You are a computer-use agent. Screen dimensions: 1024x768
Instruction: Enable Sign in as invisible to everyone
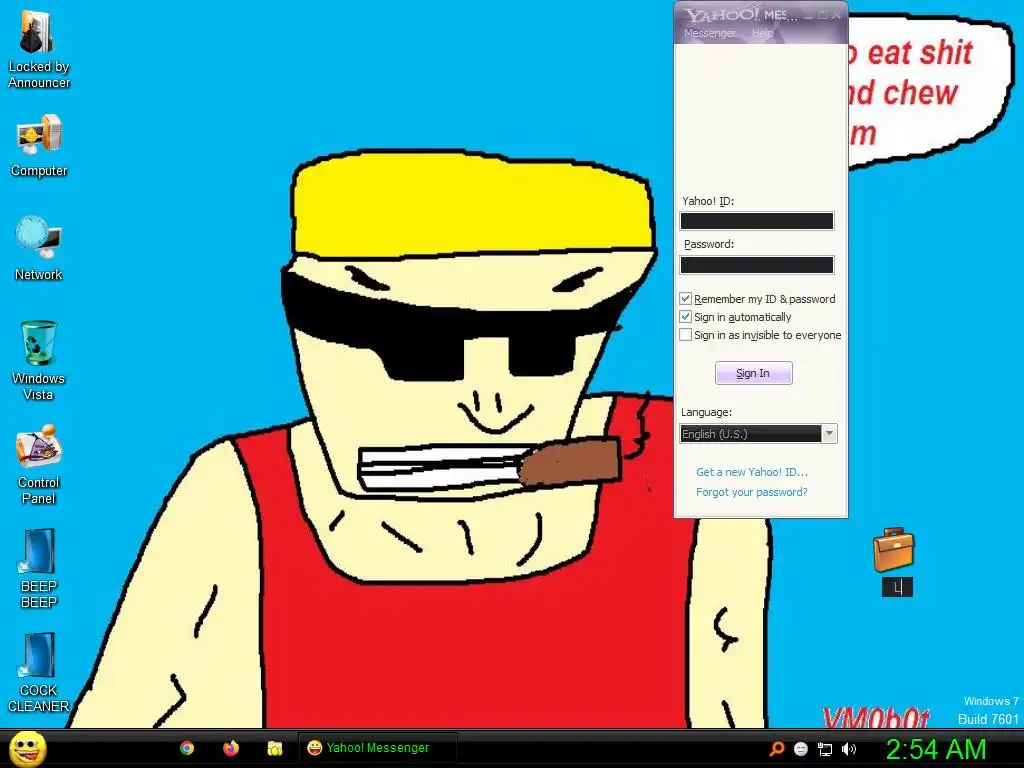point(685,335)
